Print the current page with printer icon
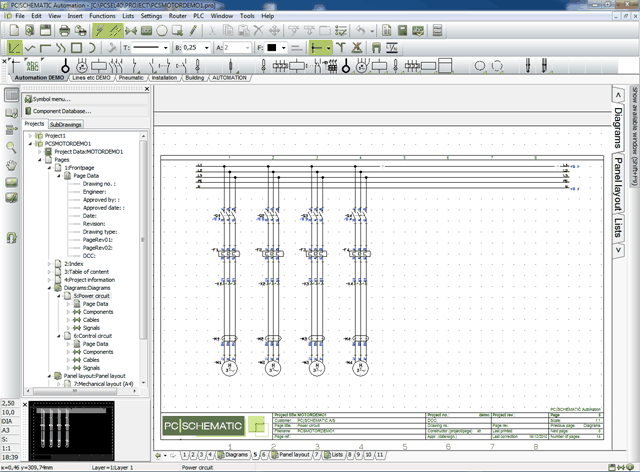The image size is (640, 472). pos(64,31)
